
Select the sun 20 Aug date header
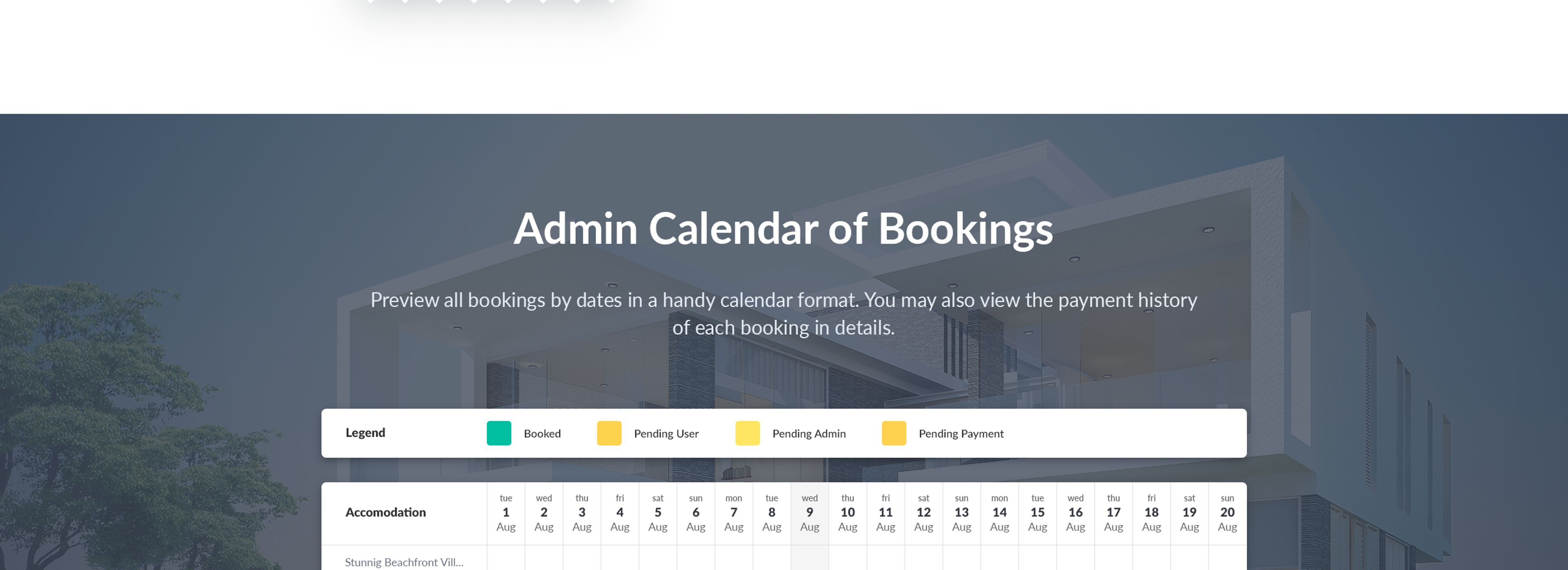click(1227, 513)
